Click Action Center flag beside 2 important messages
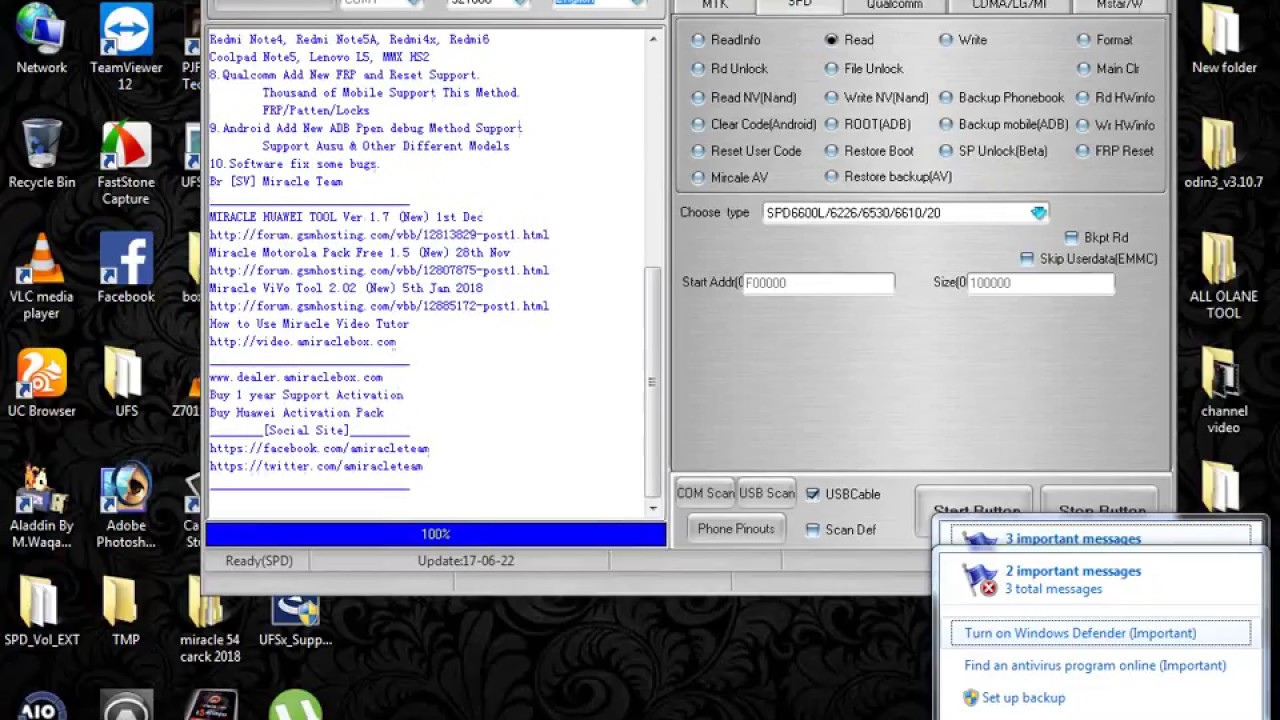 click(979, 579)
